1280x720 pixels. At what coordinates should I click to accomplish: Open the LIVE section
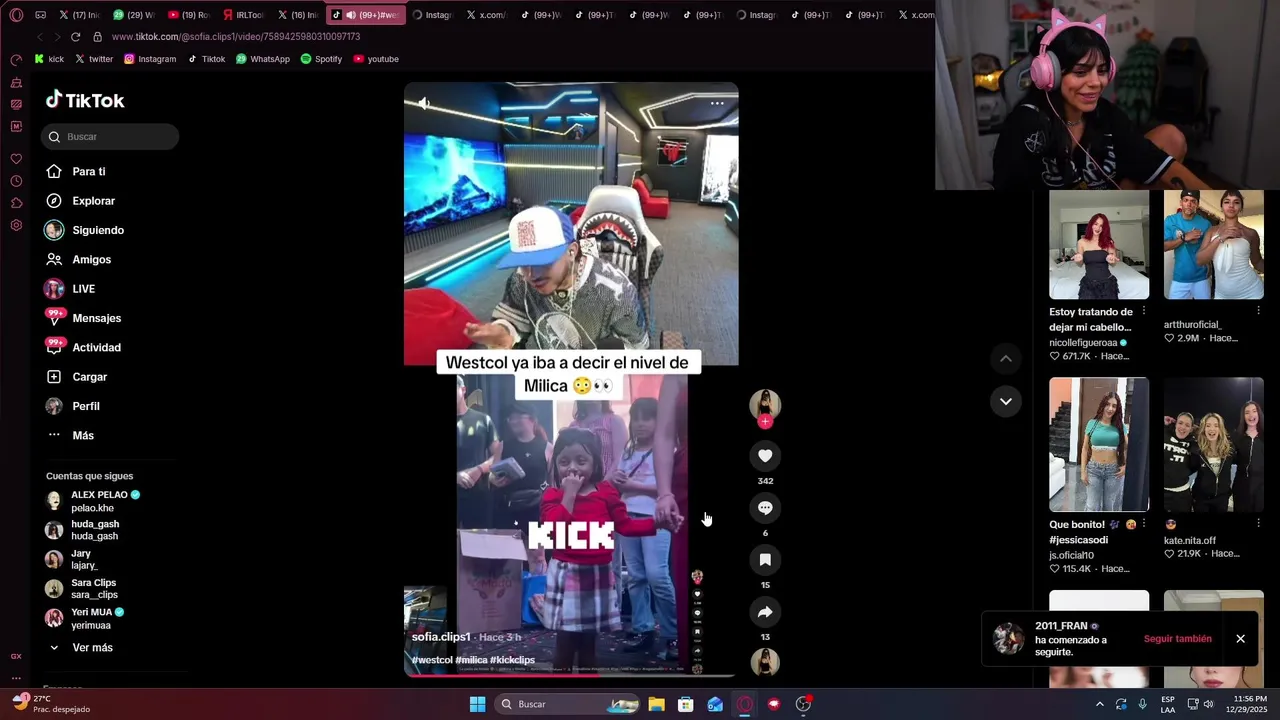(x=71, y=289)
